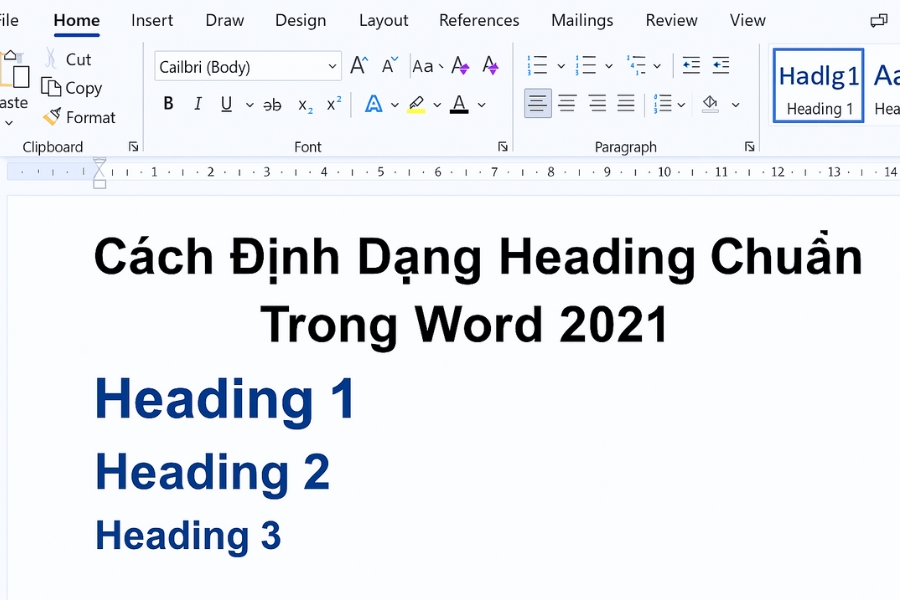
Task: Expand the text highlight color dropdown
Action: [x=437, y=104]
